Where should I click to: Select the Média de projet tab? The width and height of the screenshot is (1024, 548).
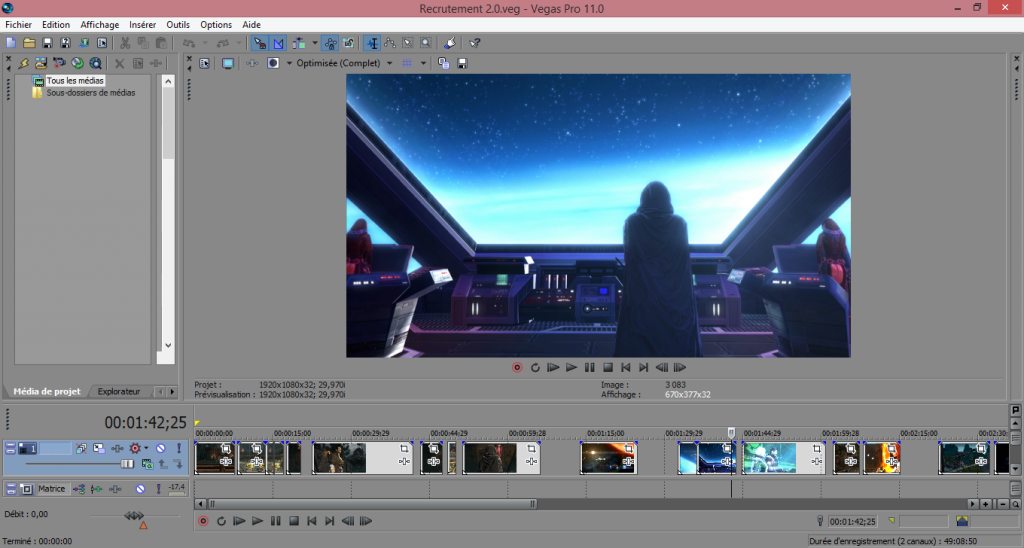[47, 391]
